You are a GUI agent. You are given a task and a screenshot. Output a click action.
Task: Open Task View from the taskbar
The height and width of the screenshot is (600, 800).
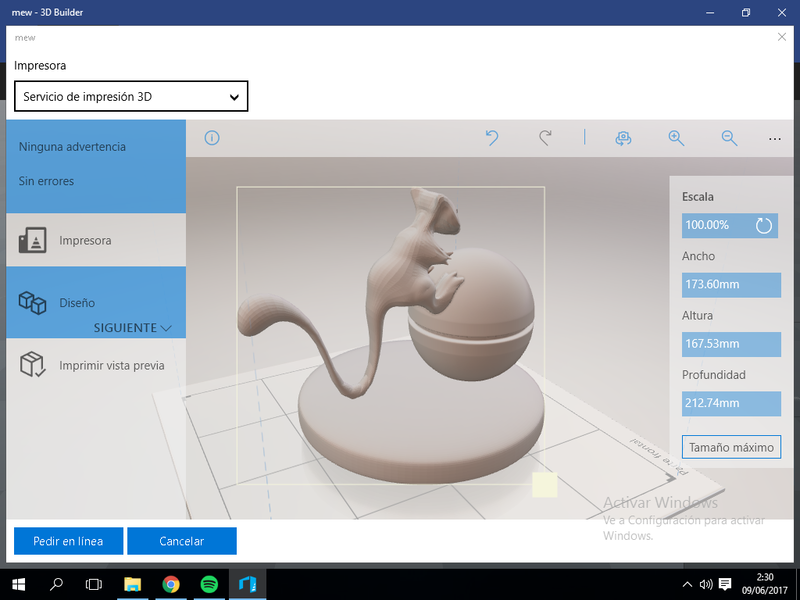(x=94, y=584)
